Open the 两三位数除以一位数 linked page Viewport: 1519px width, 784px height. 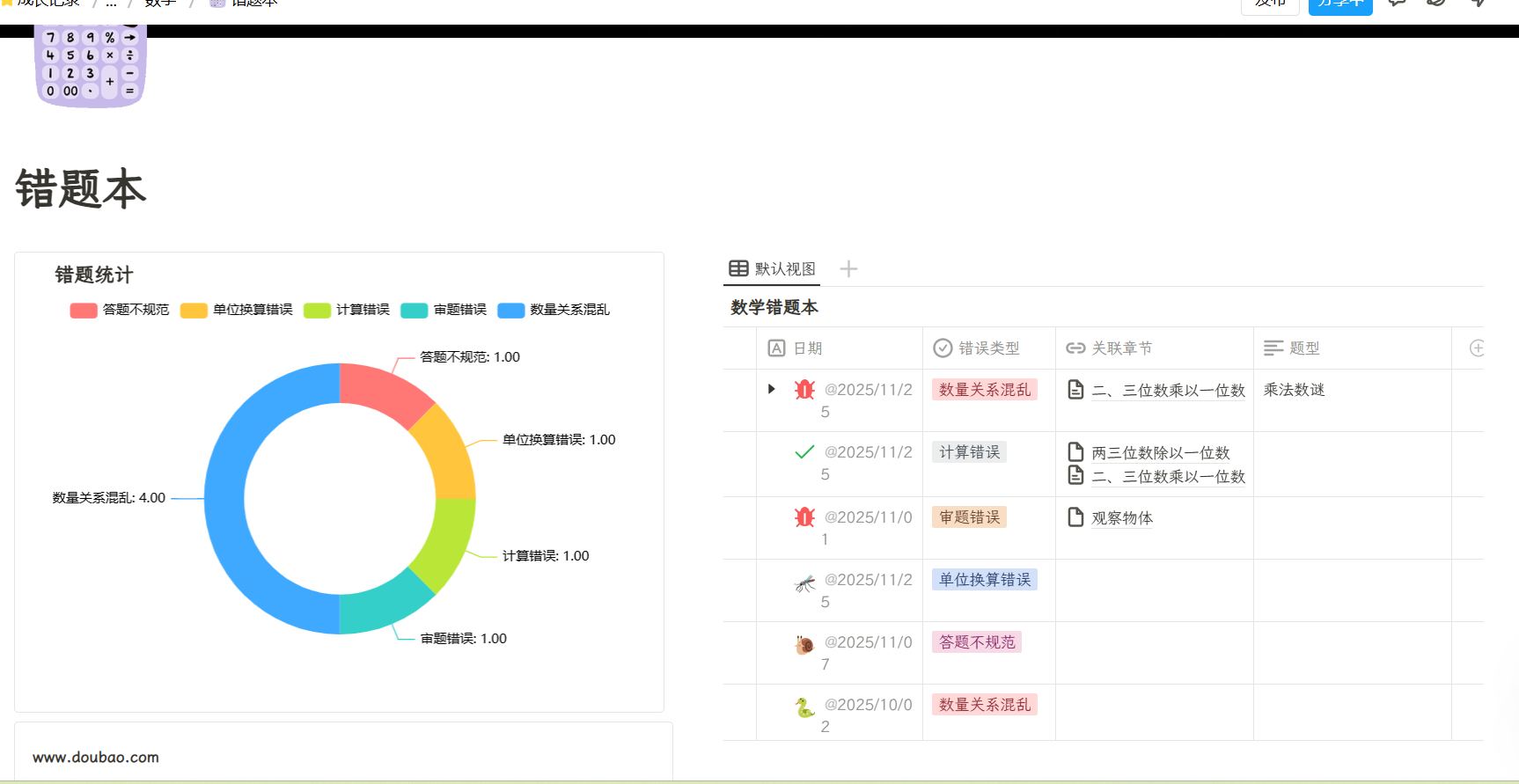click(1160, 453)
